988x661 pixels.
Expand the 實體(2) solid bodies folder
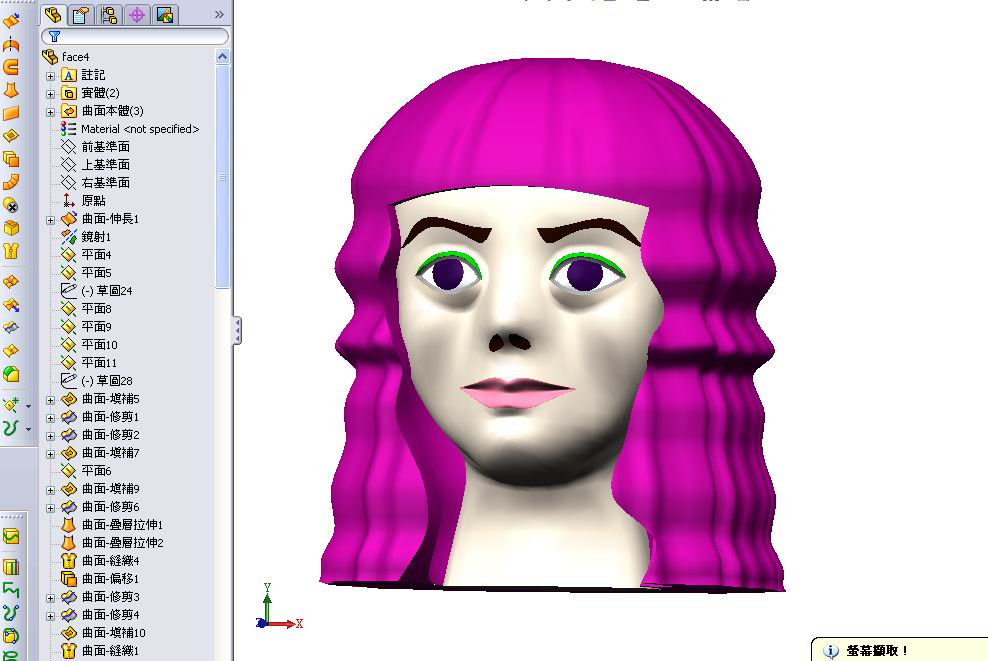pyautogui.click(x=51, y=93)
